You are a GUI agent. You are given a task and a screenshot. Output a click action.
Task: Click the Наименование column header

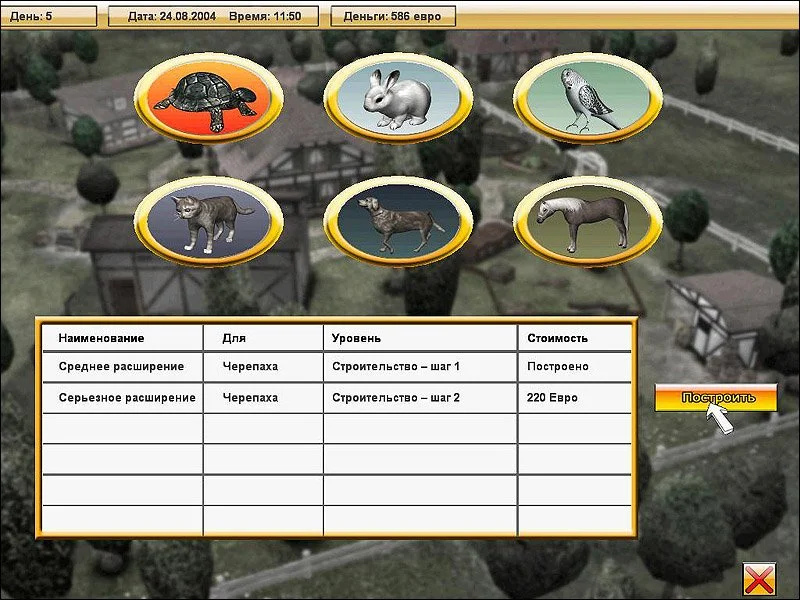(101, 339)
